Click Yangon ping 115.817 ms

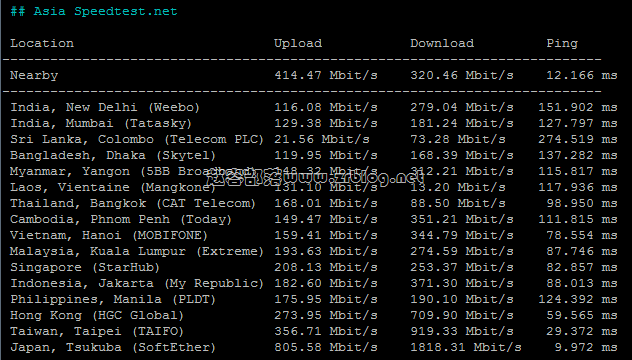[x=578, y=171]
